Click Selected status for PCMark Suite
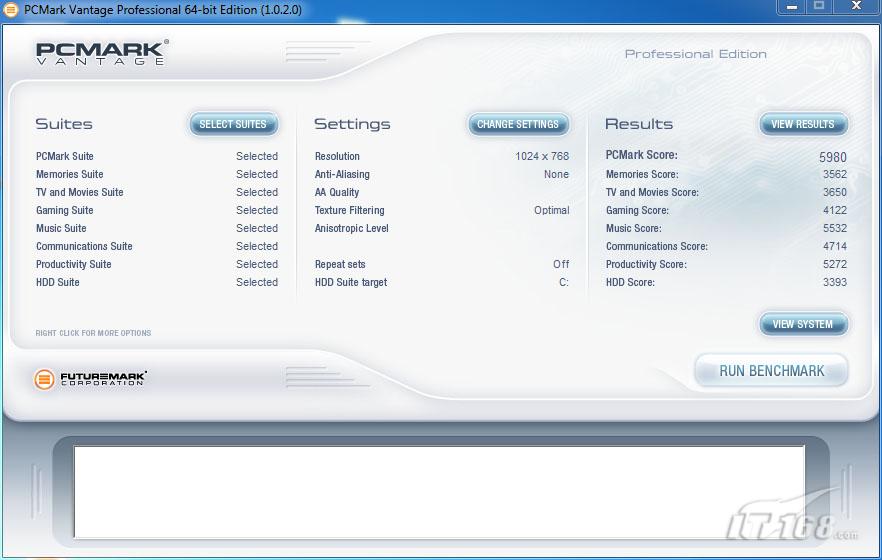 (257, 156)
